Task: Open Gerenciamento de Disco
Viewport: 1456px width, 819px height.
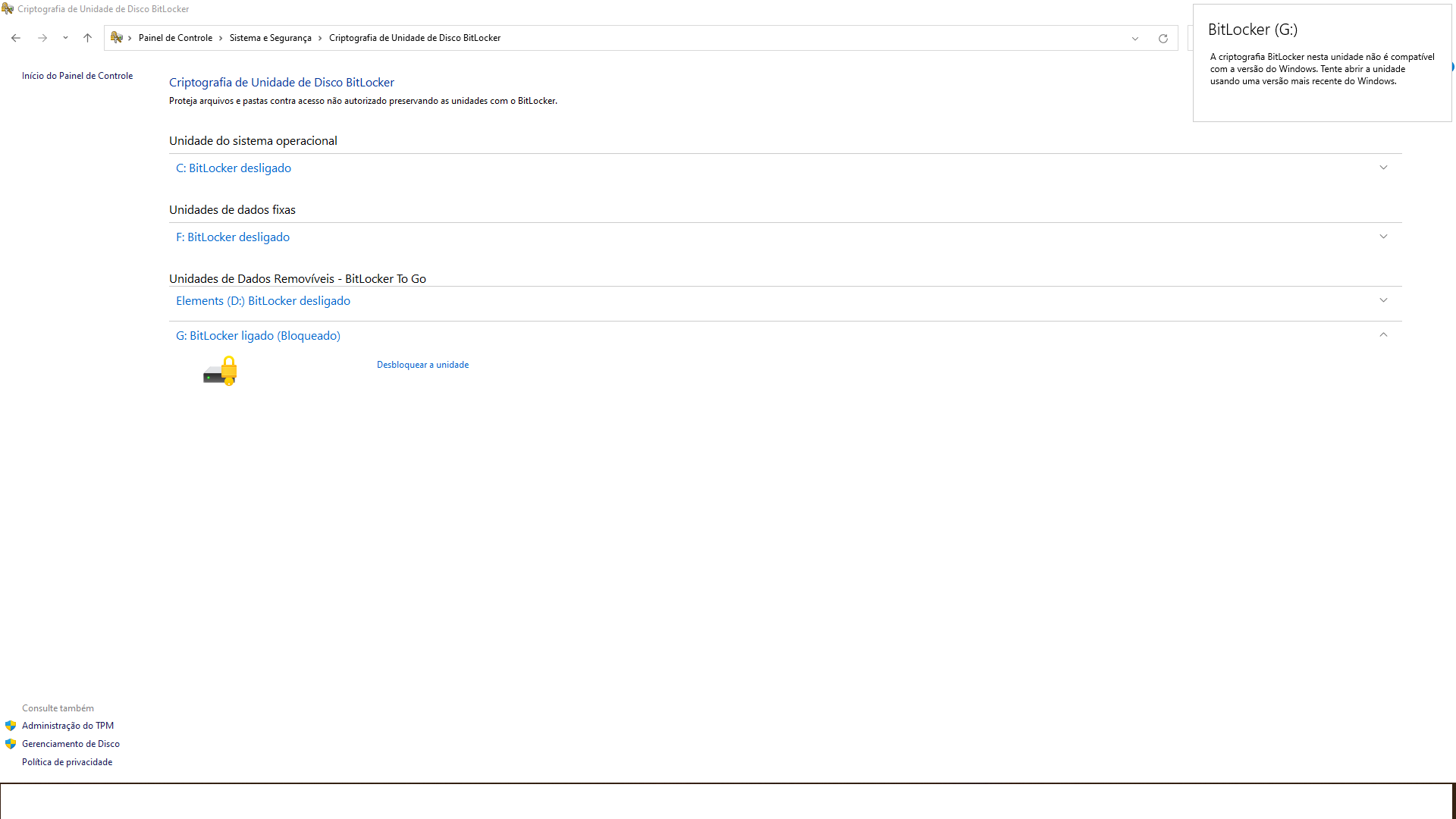Action: click(x=71, y=744)
